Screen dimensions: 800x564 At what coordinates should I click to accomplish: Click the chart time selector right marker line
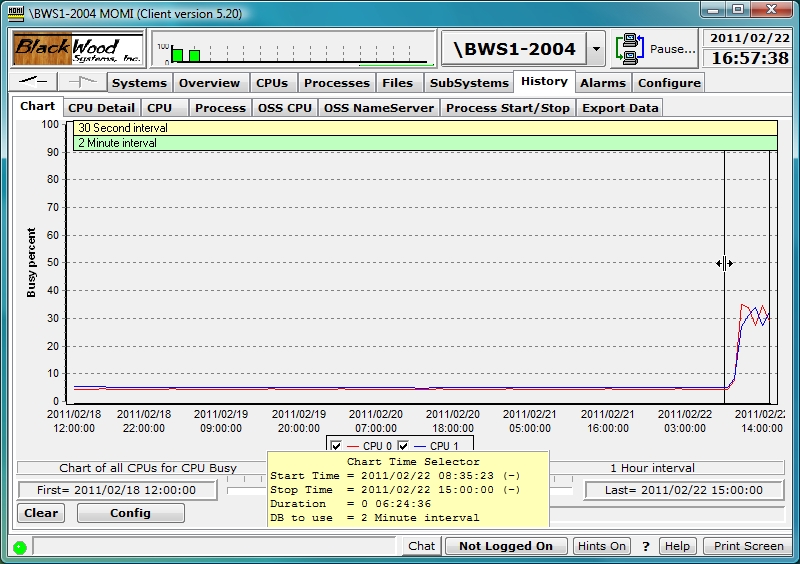(769, 277)
